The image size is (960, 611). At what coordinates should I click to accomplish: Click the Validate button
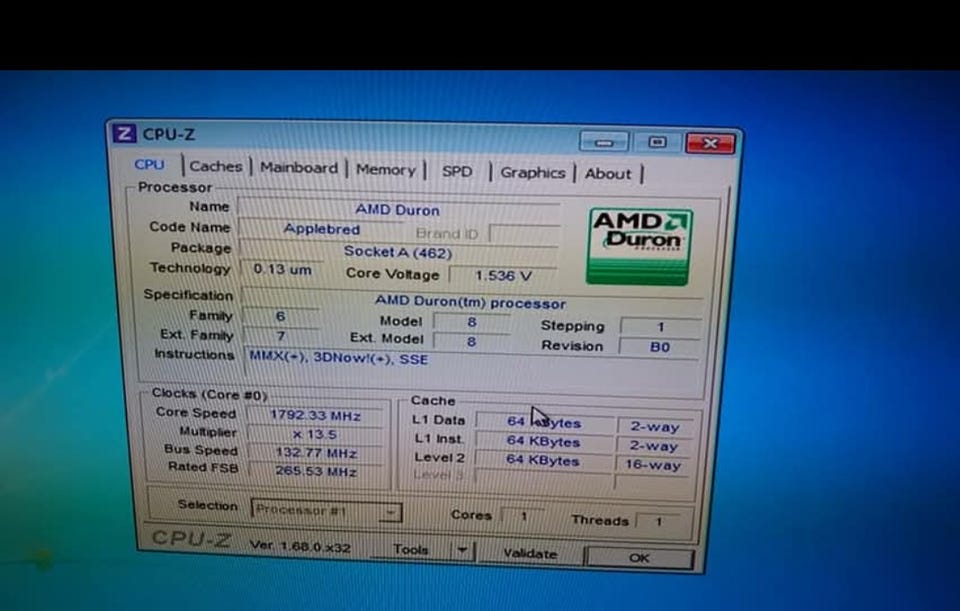pyautogui.click(x=530, y=553)
